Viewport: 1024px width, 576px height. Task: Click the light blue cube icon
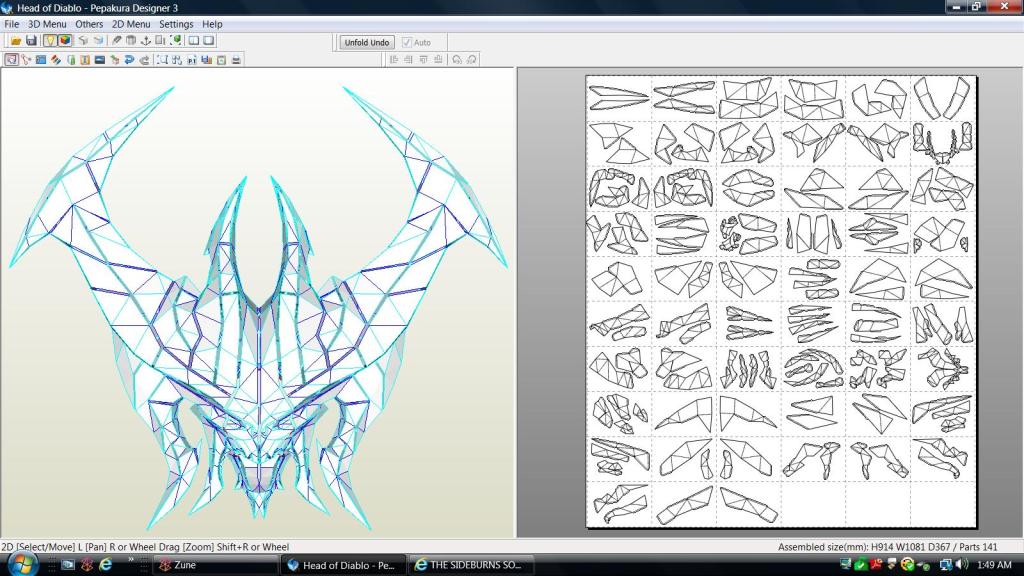click(98, 40)
